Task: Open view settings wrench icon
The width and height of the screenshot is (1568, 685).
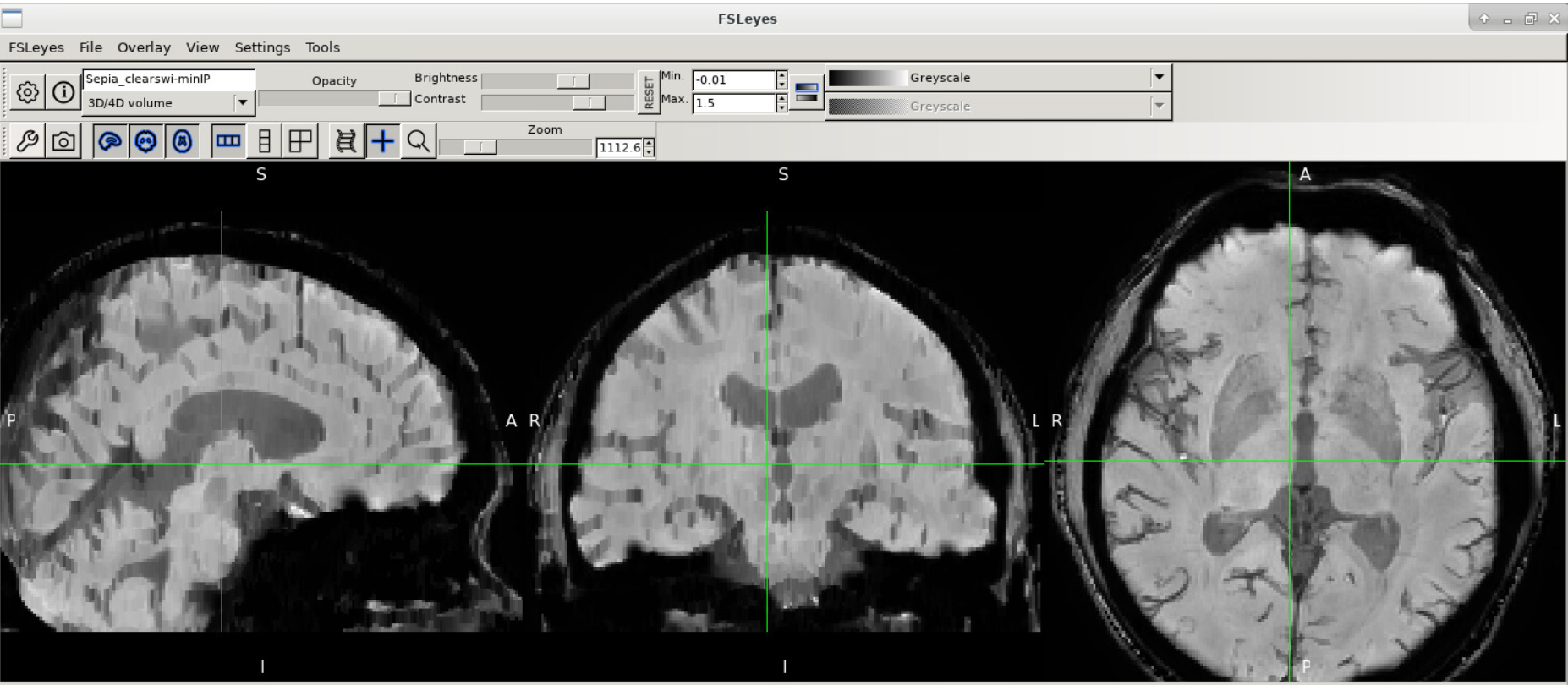Action: tap(27, 141)
